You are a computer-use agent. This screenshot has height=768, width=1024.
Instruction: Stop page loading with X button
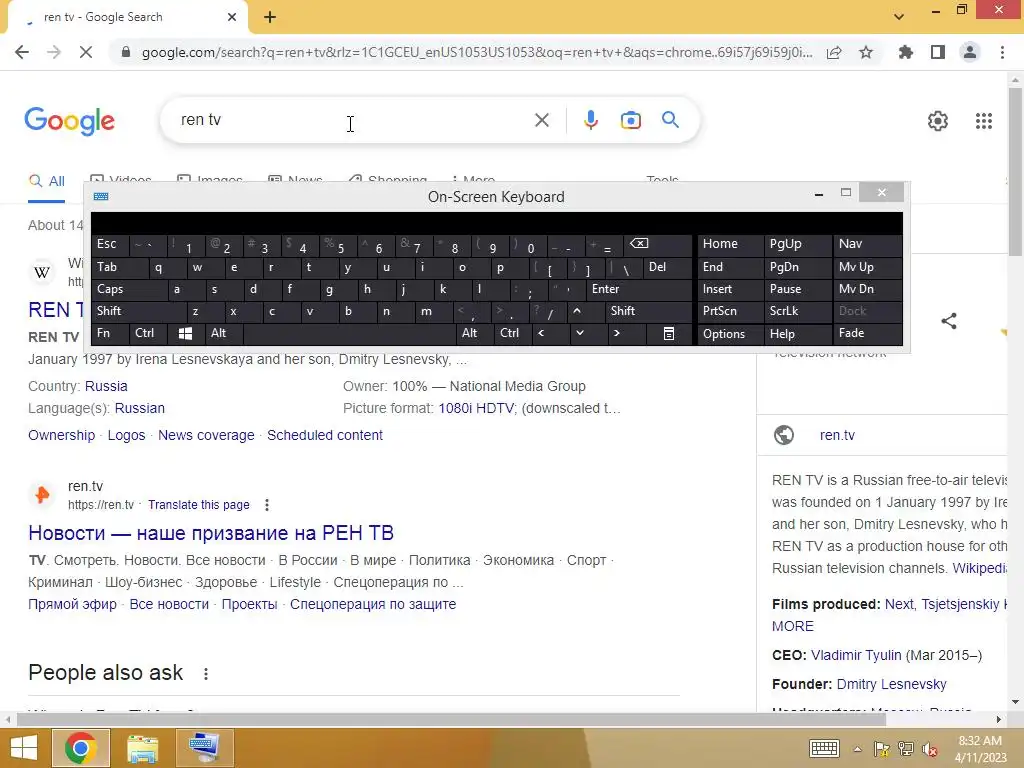pos(86,52)
